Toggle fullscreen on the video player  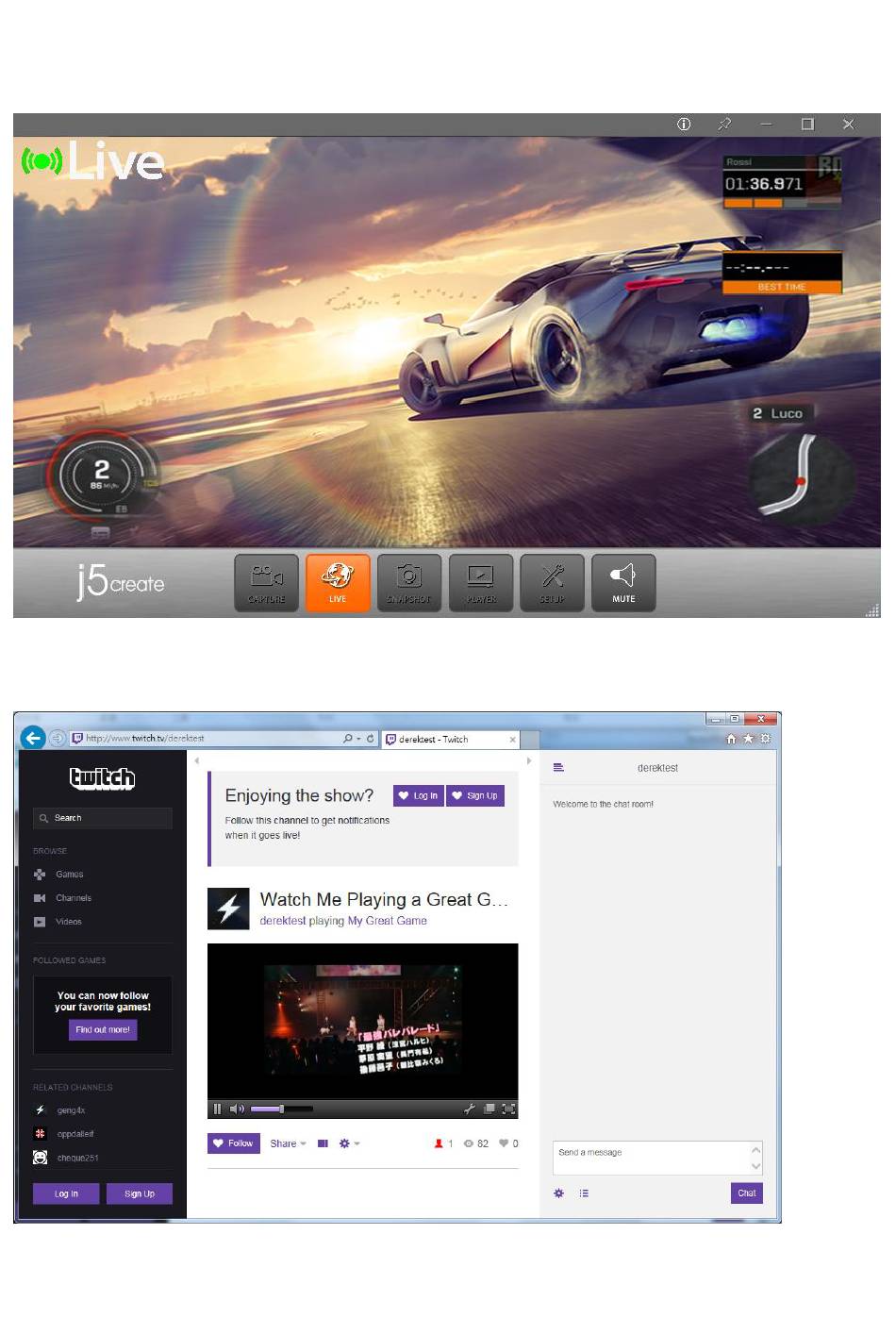pyautogui.click(x=508, y=1109)
